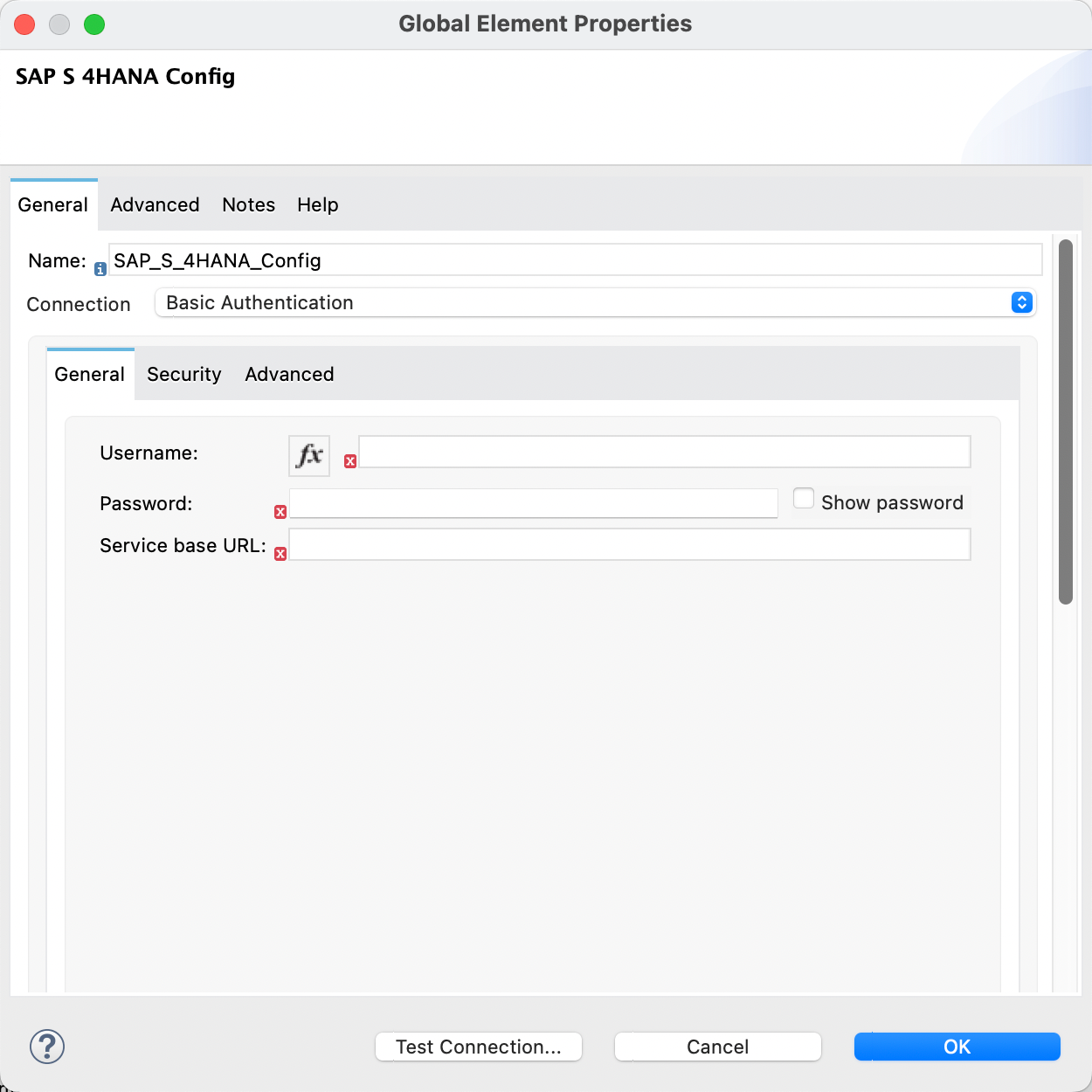Image resolution: width=1092 pixels, height=1092 pixels.
Task: Click the fx expression button for Username
Action: [309, 455]
